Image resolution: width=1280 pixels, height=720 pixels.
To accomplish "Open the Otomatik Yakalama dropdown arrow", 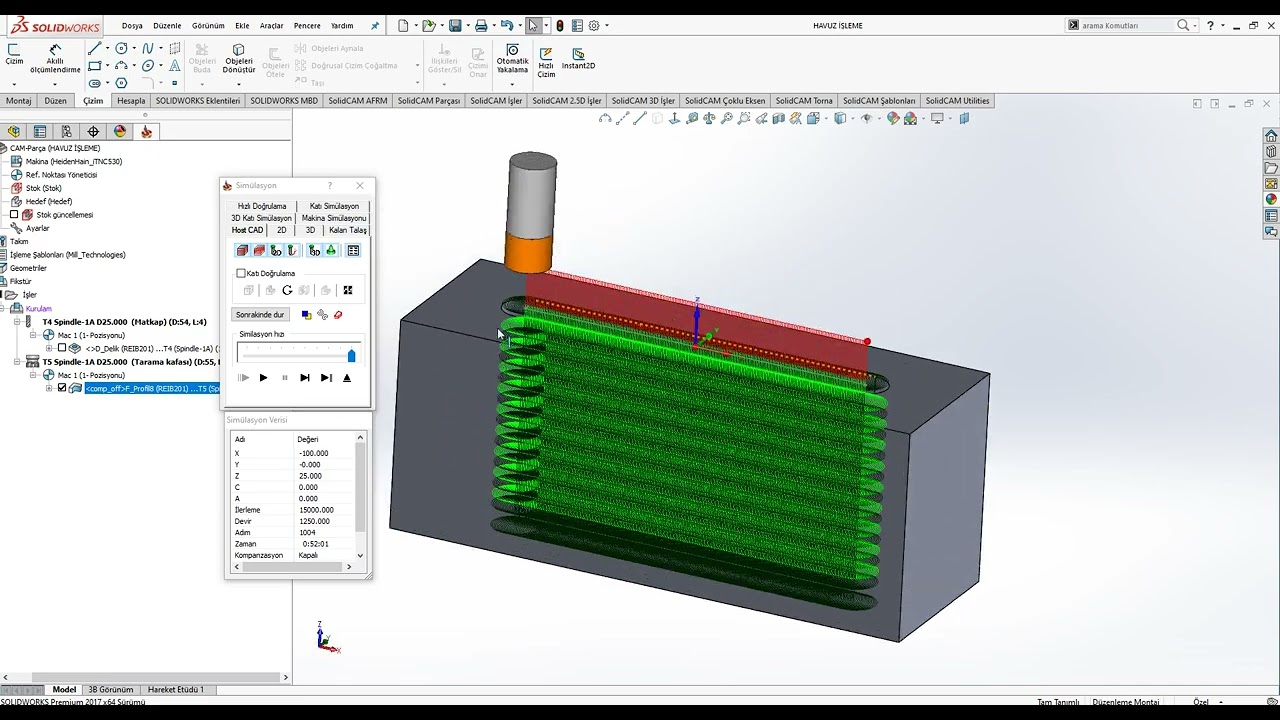I will (513, 84).
